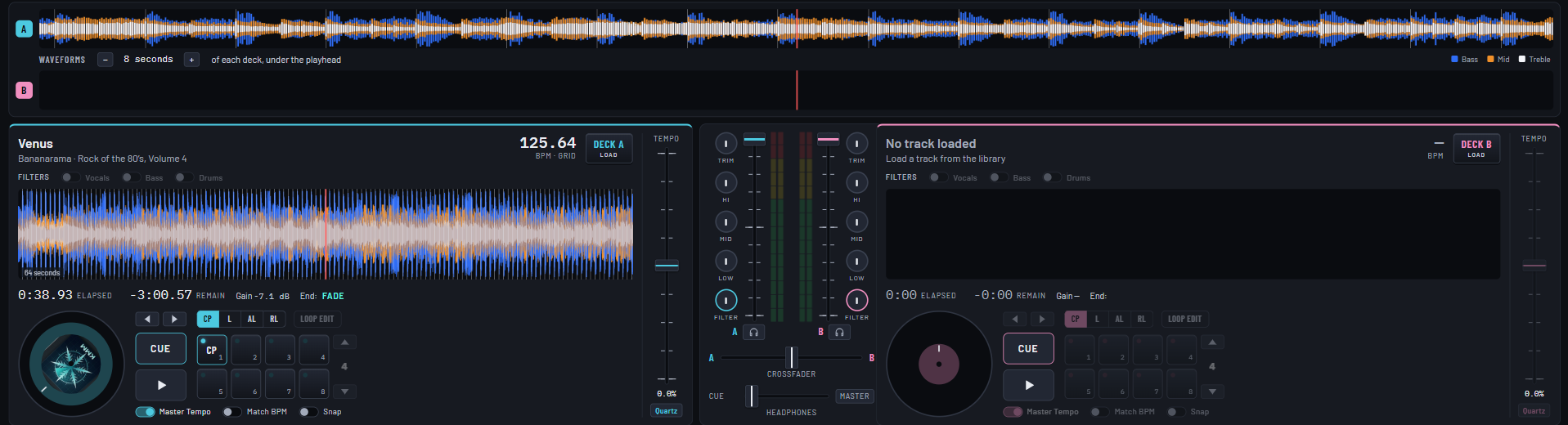Select Deck A RL pad mode tab
The width and height of the screenshot is (1568, 425).
(x=274, y=319)
